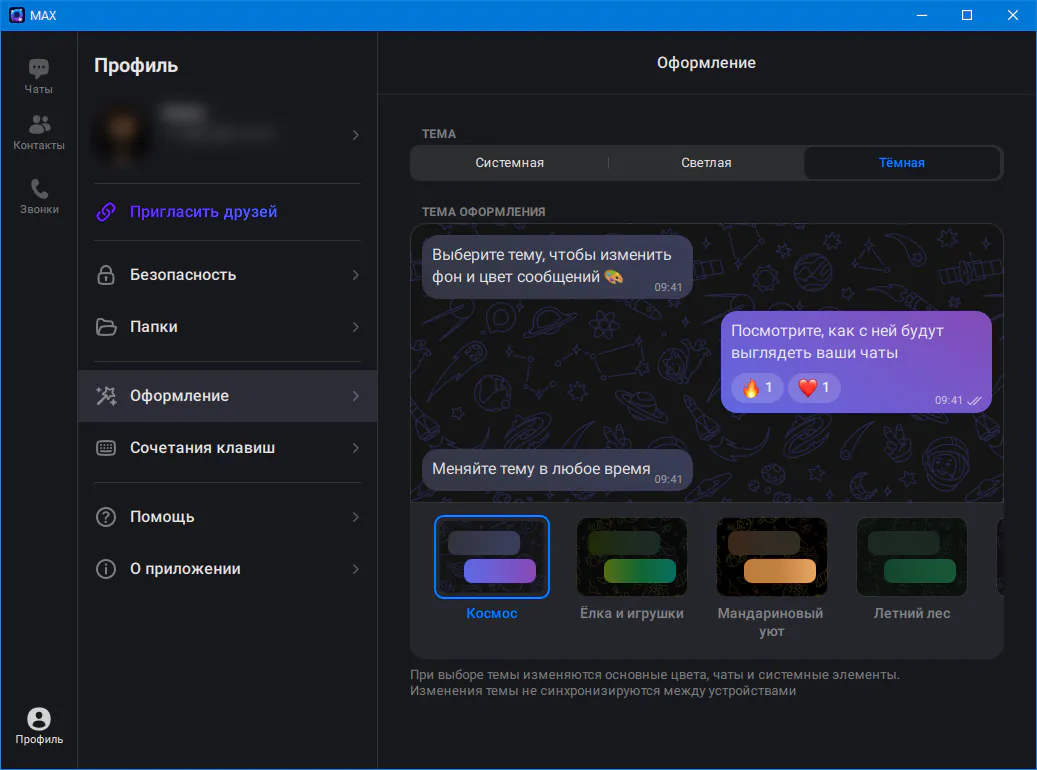Open the Contacts sidebar icon
This screenshot has height=770, width=1037.
(x=39, y=125)
